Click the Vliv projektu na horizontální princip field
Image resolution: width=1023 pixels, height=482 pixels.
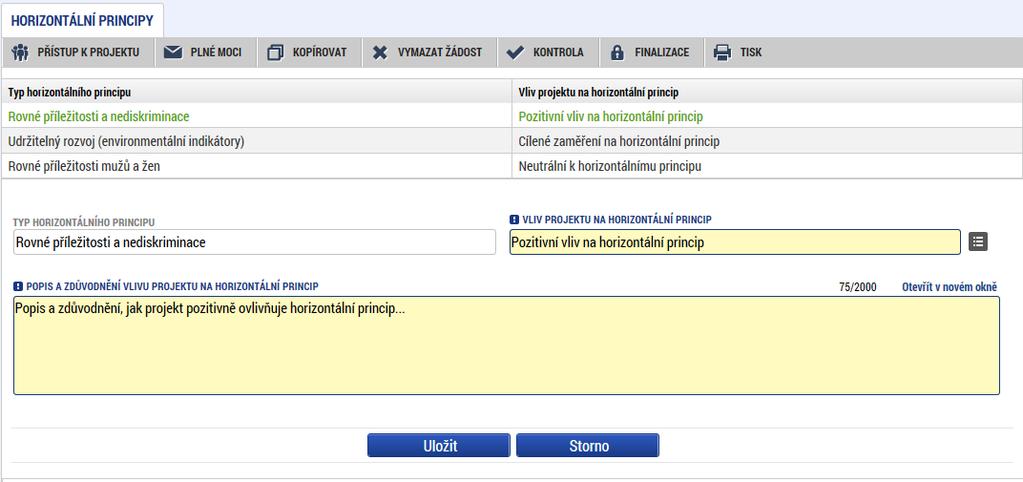[x=735, y=242]
